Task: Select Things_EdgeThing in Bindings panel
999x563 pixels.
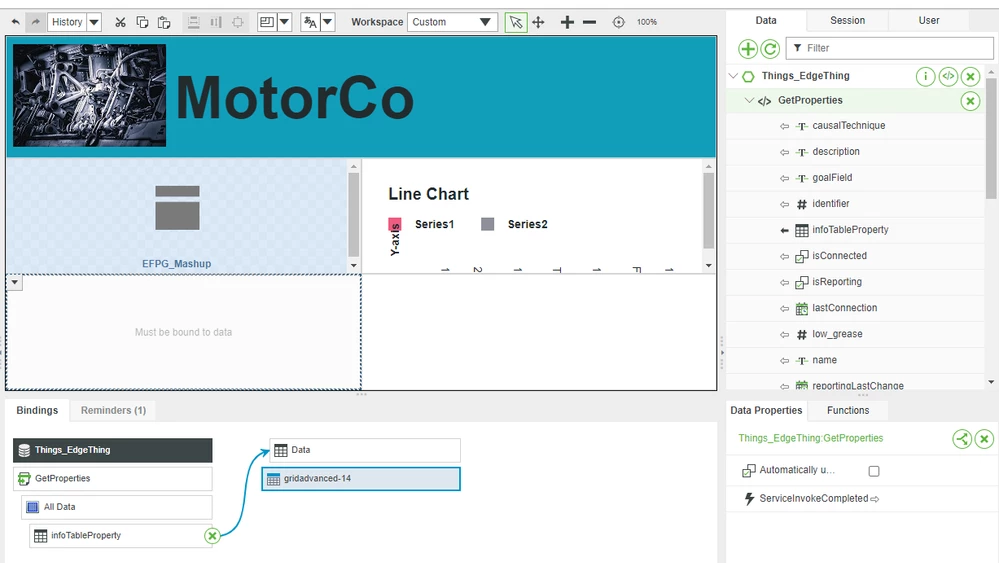Action: [x=113, y=450]
